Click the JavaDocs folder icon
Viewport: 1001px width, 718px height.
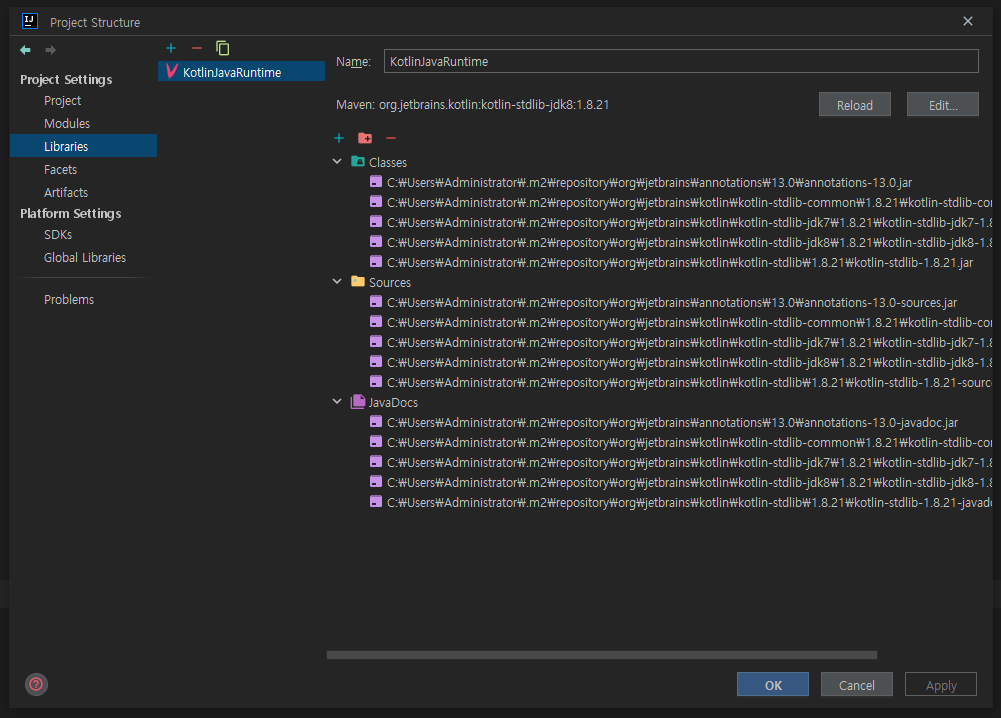[x=358, y=401]
